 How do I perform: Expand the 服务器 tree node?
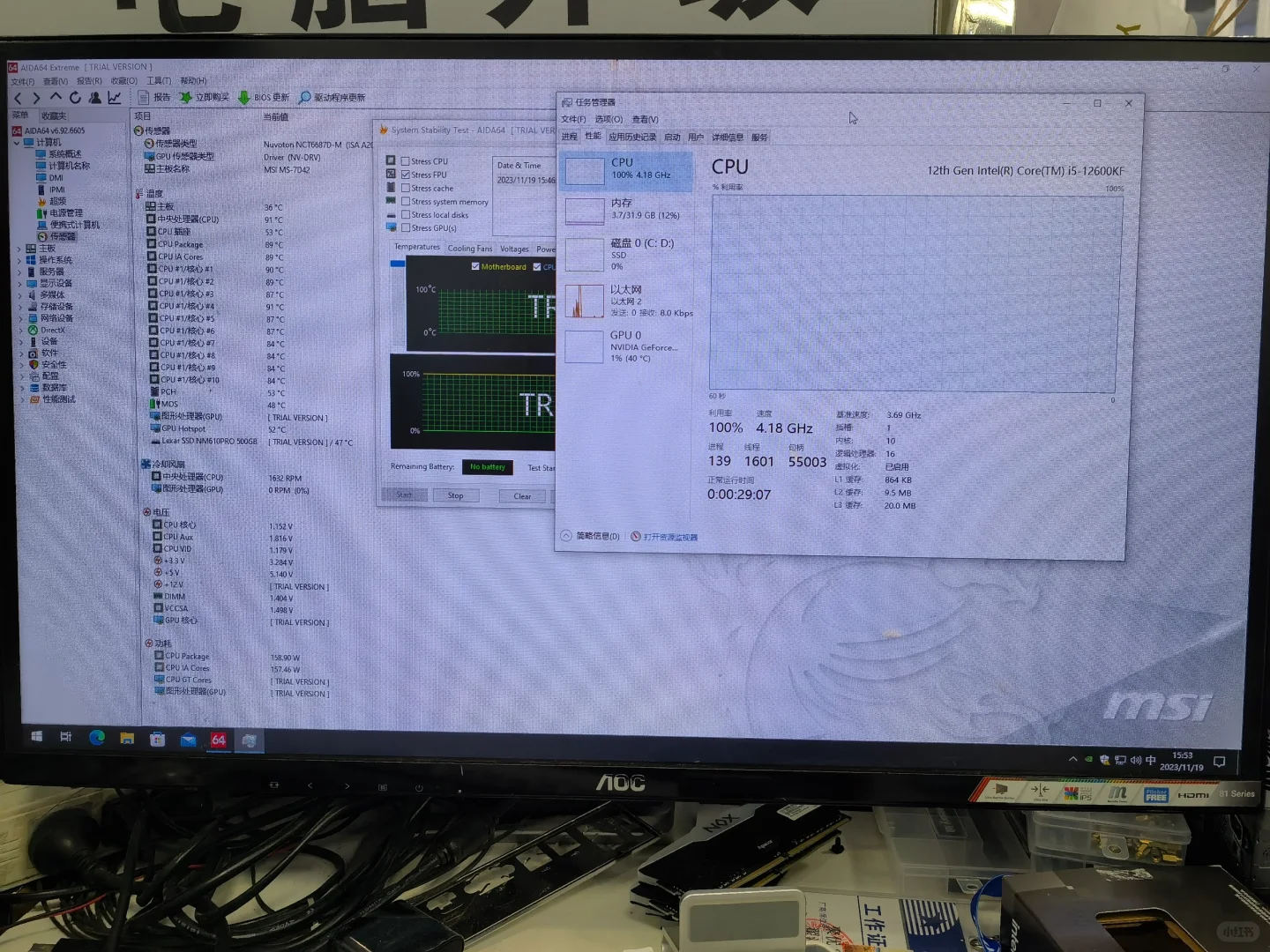point(19,272)
